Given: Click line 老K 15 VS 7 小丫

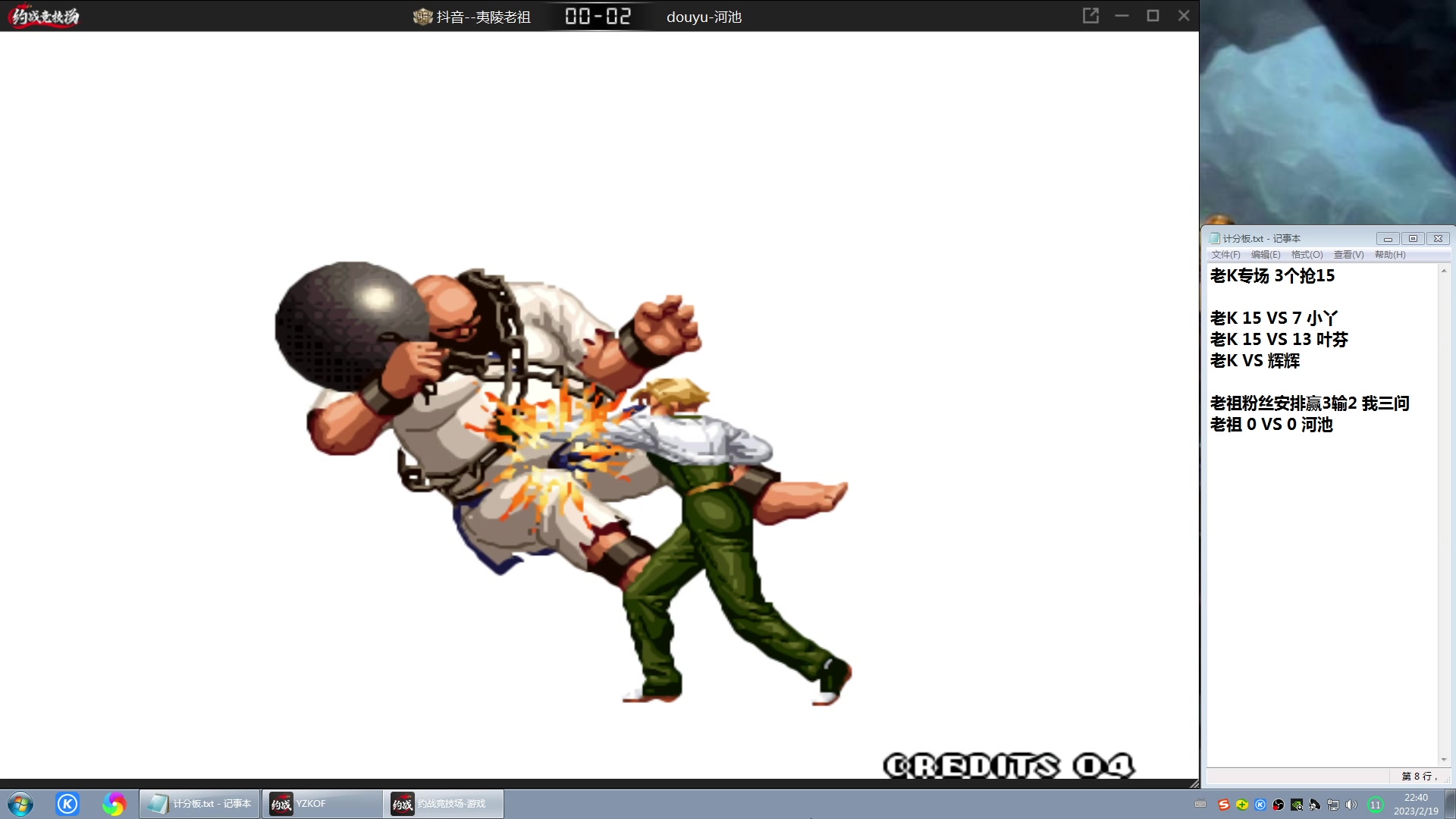Looking at the screenshot, I should point(1274,318).
